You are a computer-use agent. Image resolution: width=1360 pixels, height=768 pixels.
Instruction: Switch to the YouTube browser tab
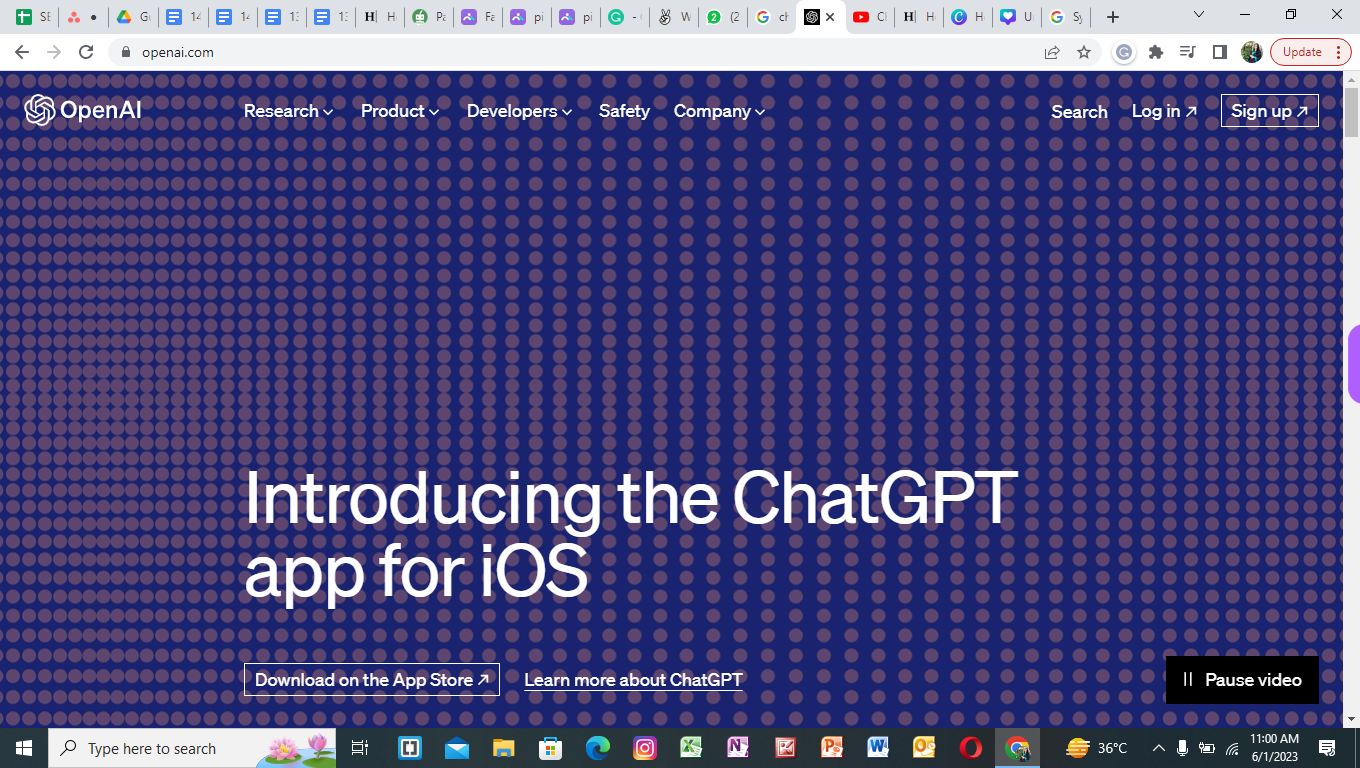tap(867, 17)
